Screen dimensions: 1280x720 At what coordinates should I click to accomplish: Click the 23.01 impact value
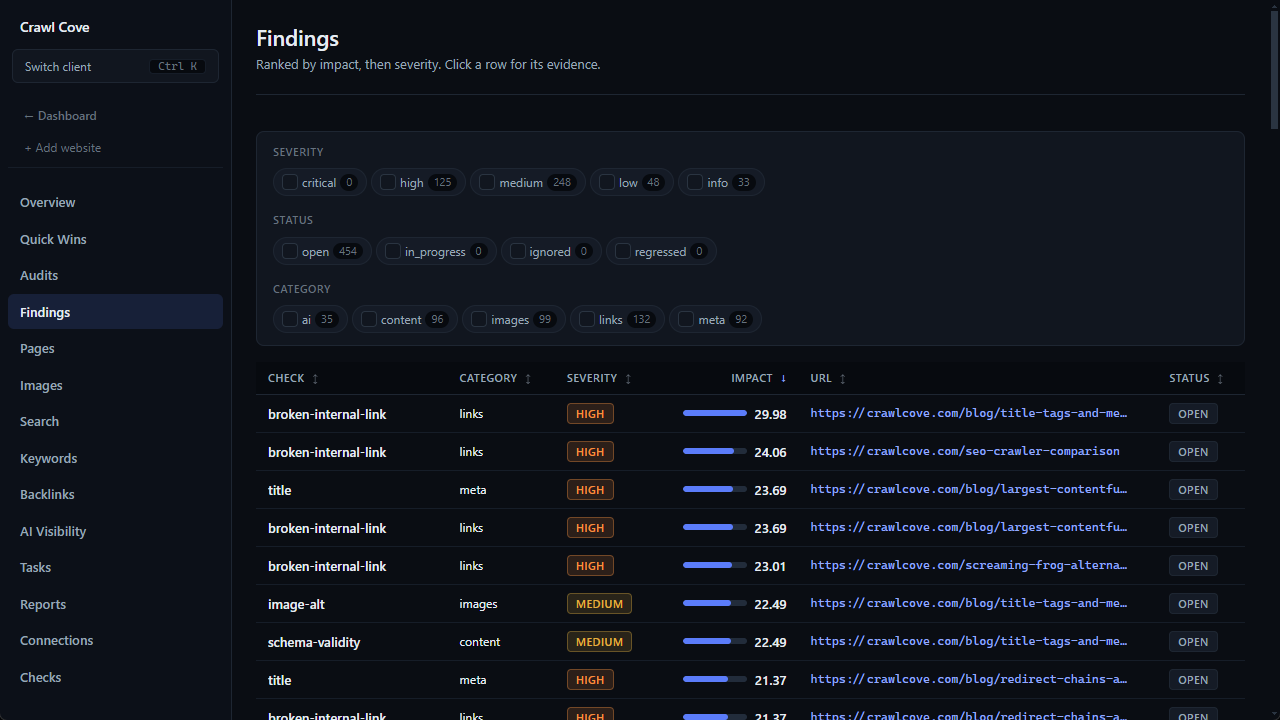(770, 566)
